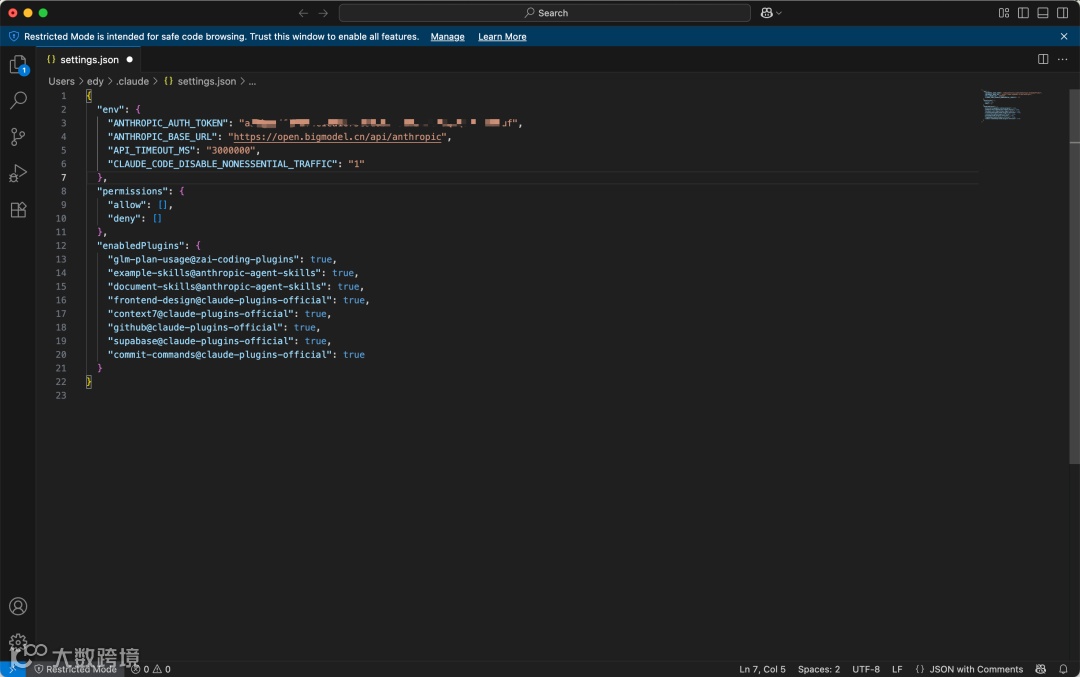The image size is (1080, 677).
Task: Click "document-skills@anthropic-agent-skills" entry
Action: coord(217,287)
